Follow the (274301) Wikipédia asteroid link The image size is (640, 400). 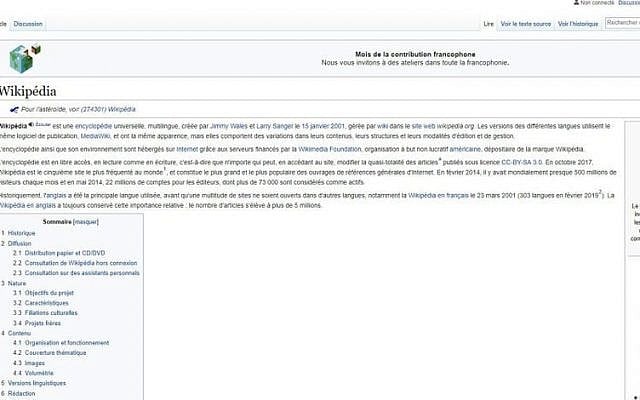108,109
